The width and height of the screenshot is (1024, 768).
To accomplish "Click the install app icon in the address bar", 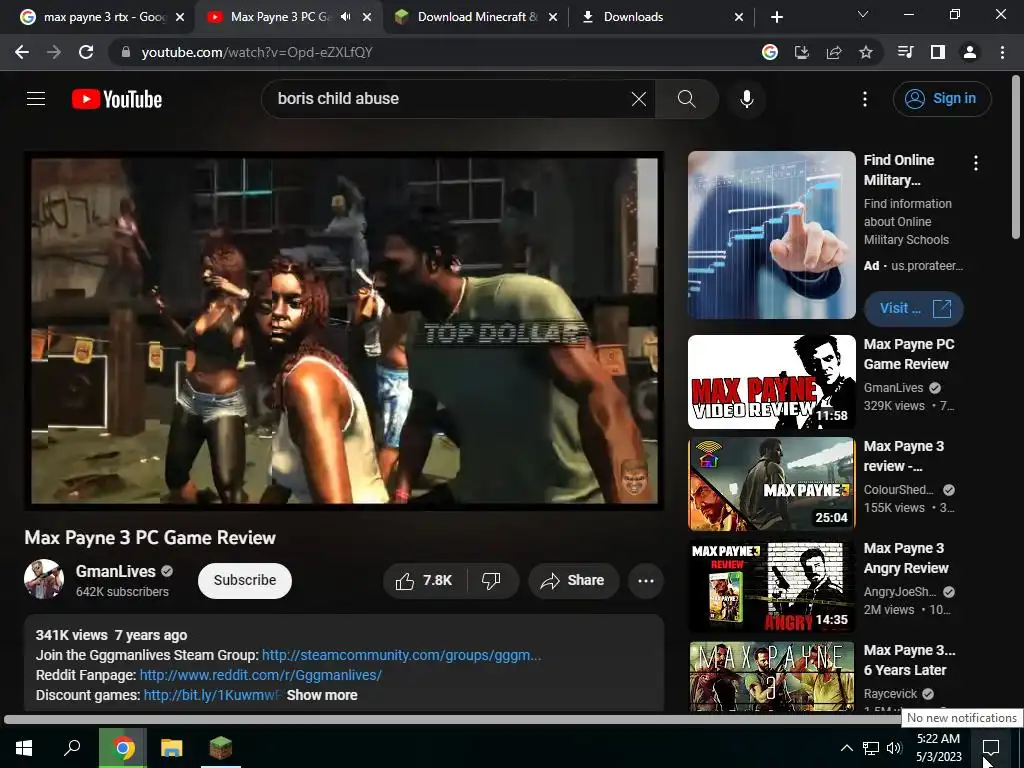I will click(x=801, y=52).
